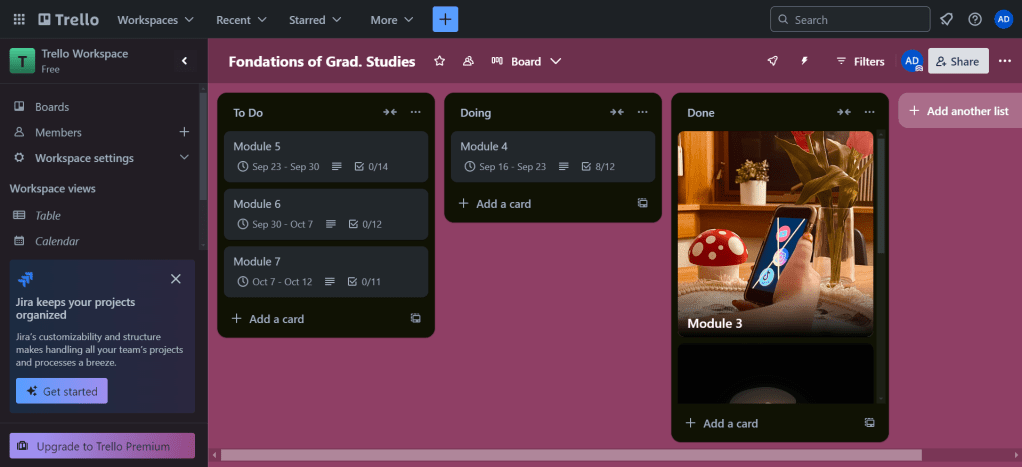Open the automation lightning bolt icon

click(x=804, y=61)
